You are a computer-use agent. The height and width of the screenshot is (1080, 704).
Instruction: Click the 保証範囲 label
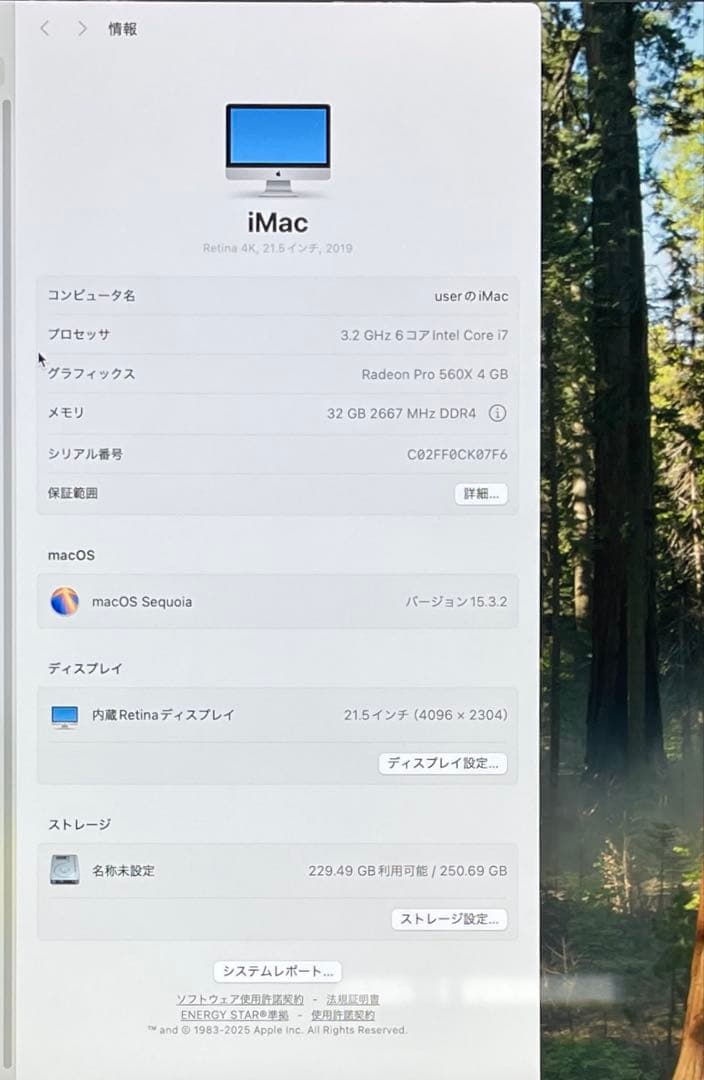[72, 493]
